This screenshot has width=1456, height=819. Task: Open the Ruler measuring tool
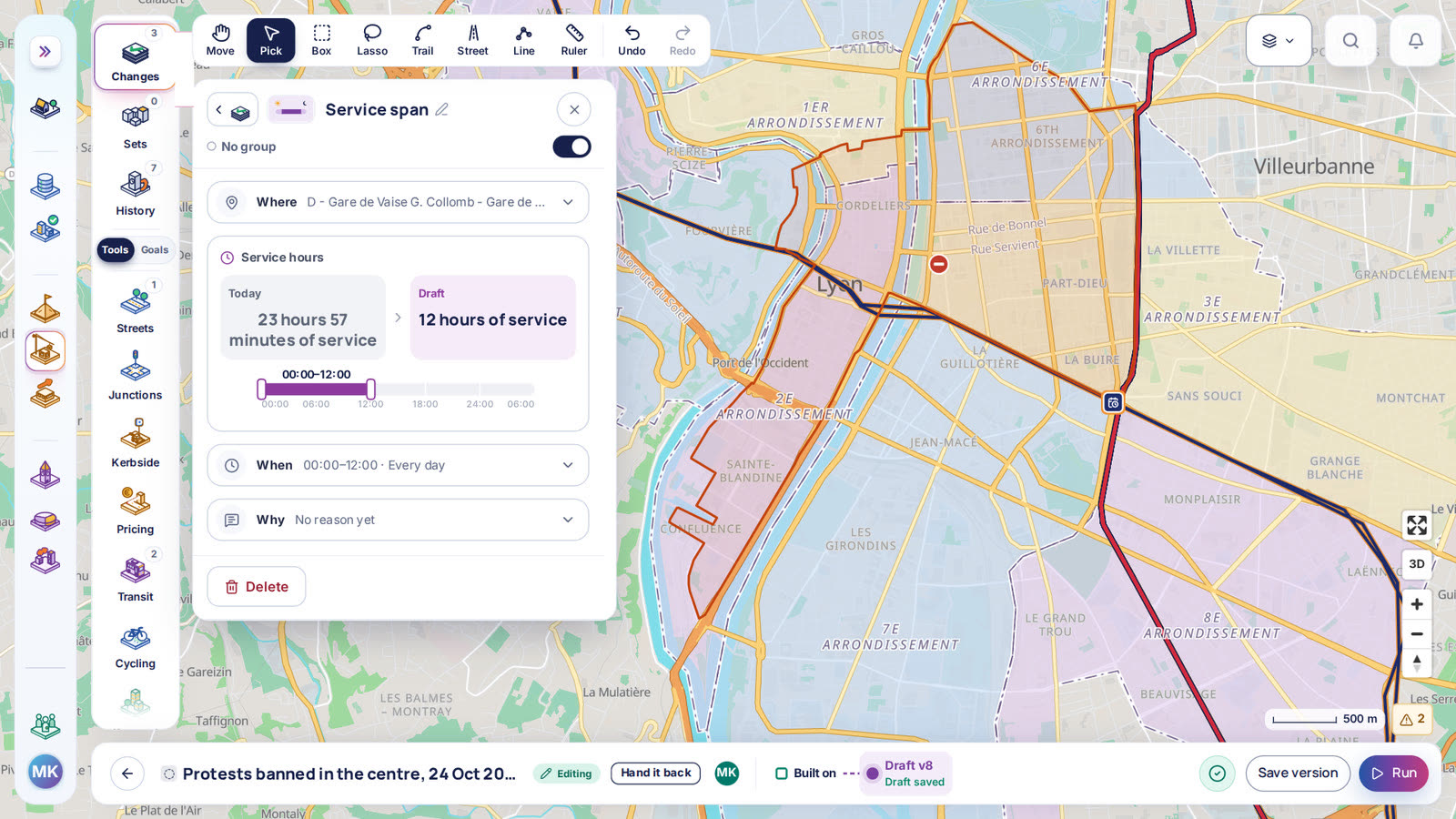click(574, 40)
